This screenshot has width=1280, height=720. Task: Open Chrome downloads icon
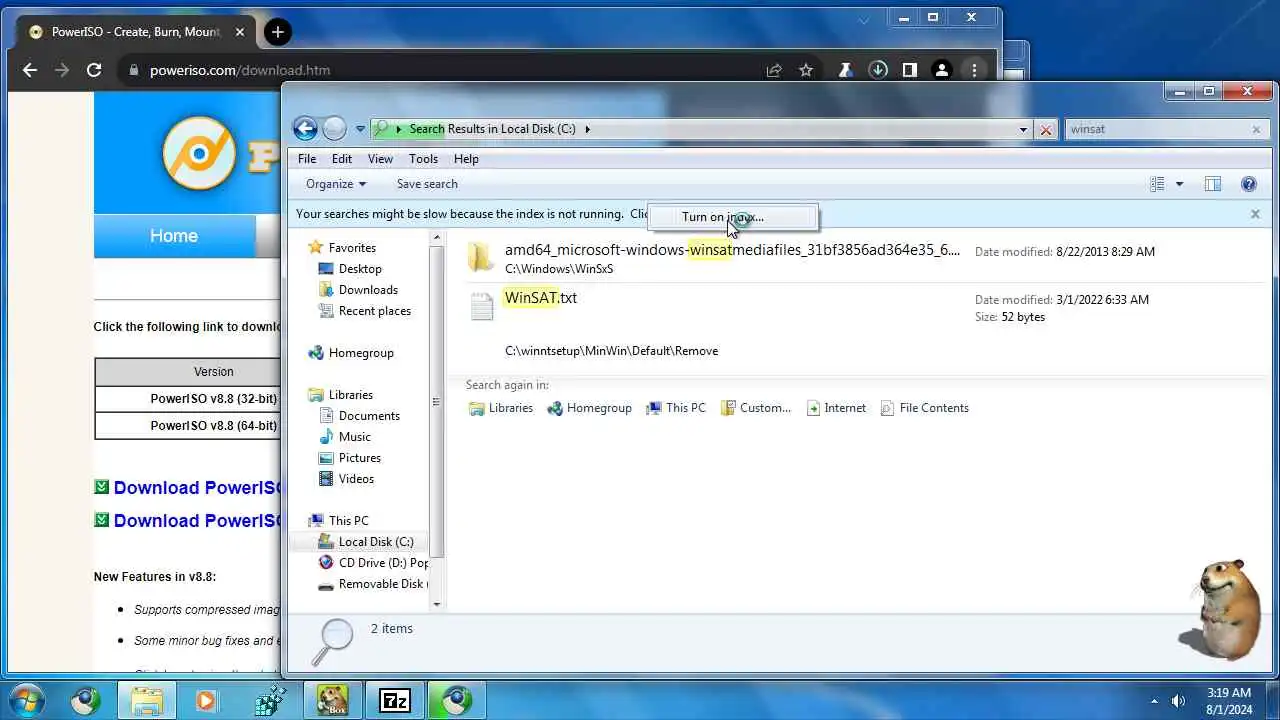(878, 70)
